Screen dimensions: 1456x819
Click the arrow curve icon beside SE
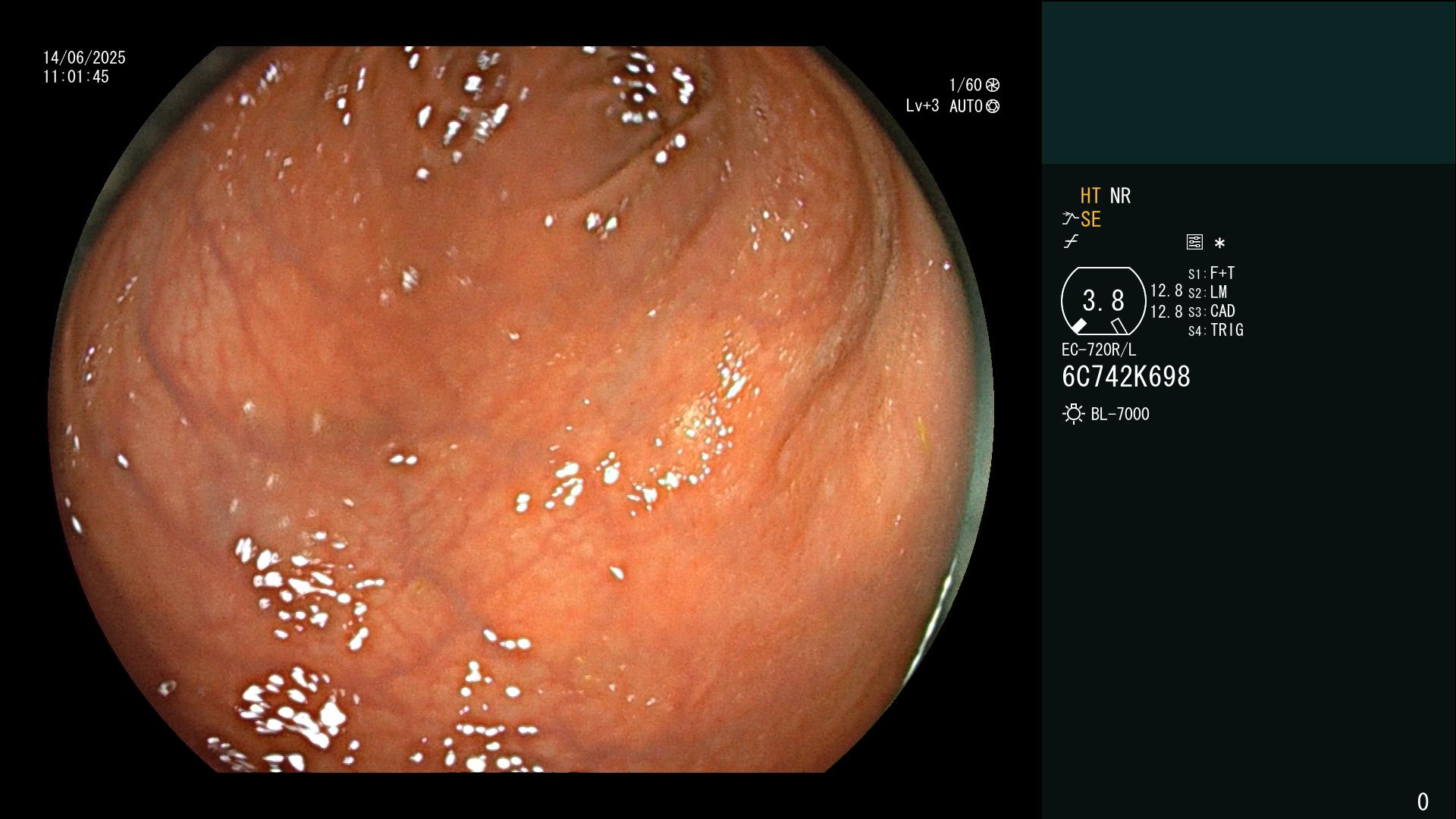pos(1069,219)
